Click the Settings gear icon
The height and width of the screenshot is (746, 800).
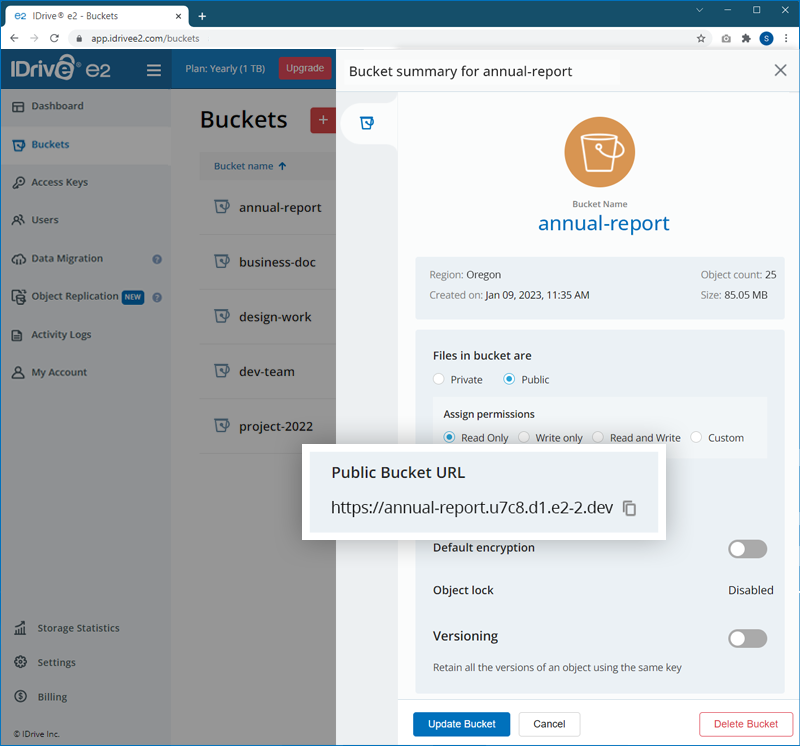click(20, 662)
